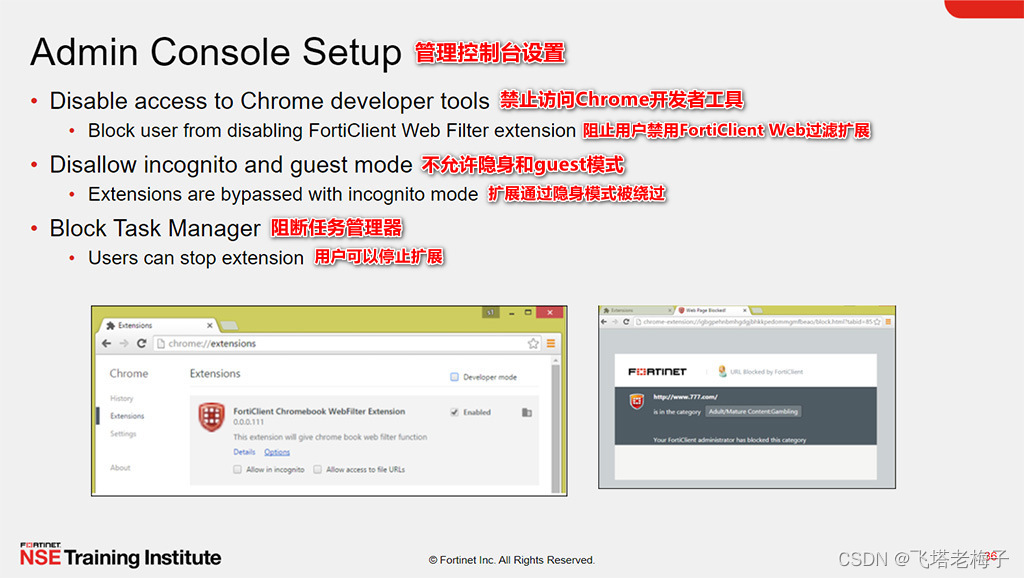The image size is (1024, 578).
Task: Open the orange Chrome menu in Extensions window
Action: coord(551,344)
